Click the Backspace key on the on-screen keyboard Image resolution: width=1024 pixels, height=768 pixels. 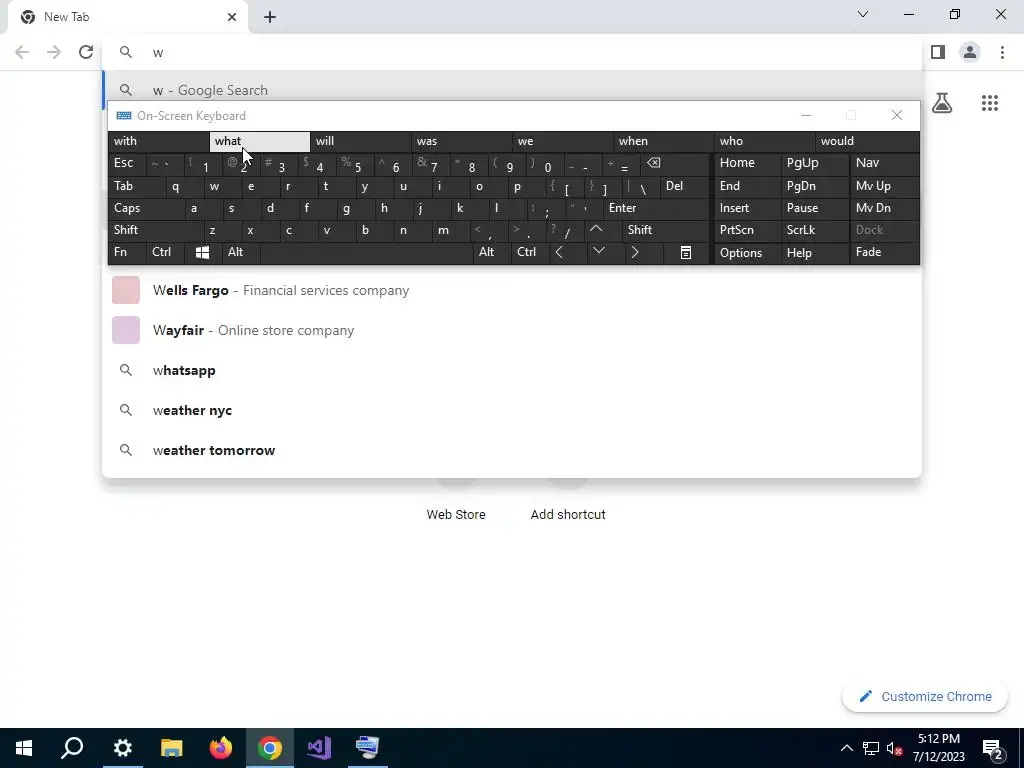pyautogui.click(x=675, y=163)
